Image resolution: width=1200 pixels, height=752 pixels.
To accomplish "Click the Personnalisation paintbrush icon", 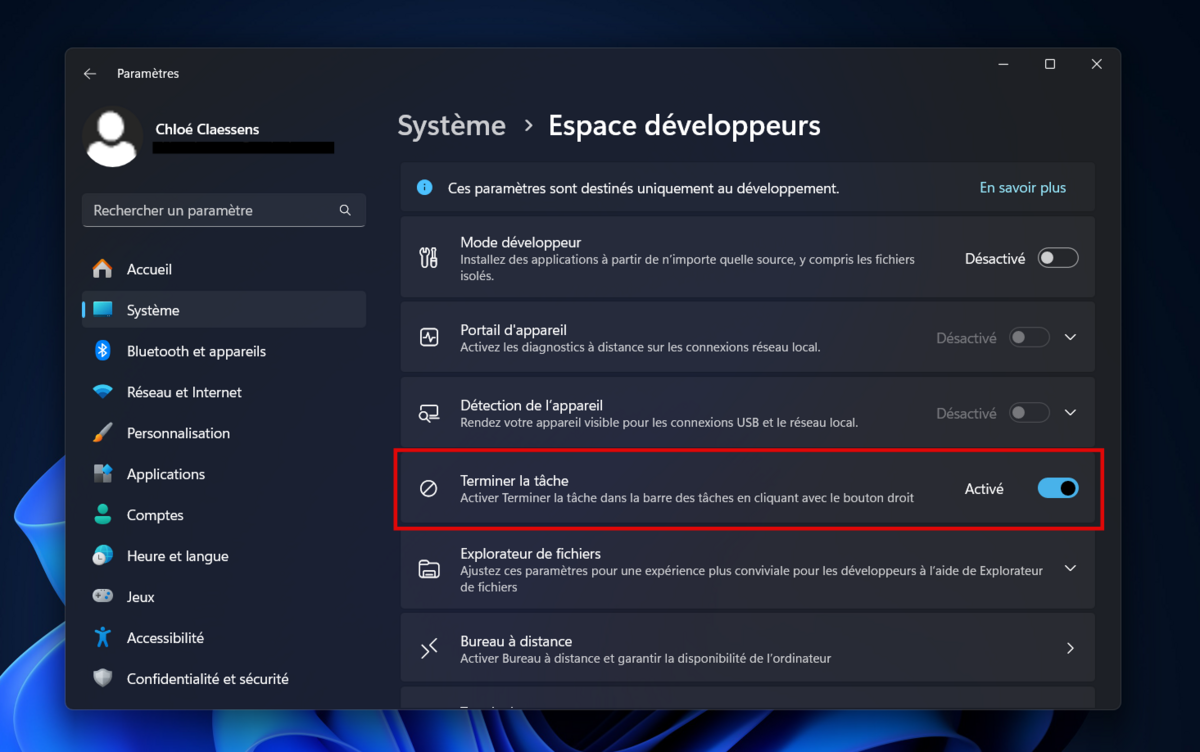I will coord(102,433).
